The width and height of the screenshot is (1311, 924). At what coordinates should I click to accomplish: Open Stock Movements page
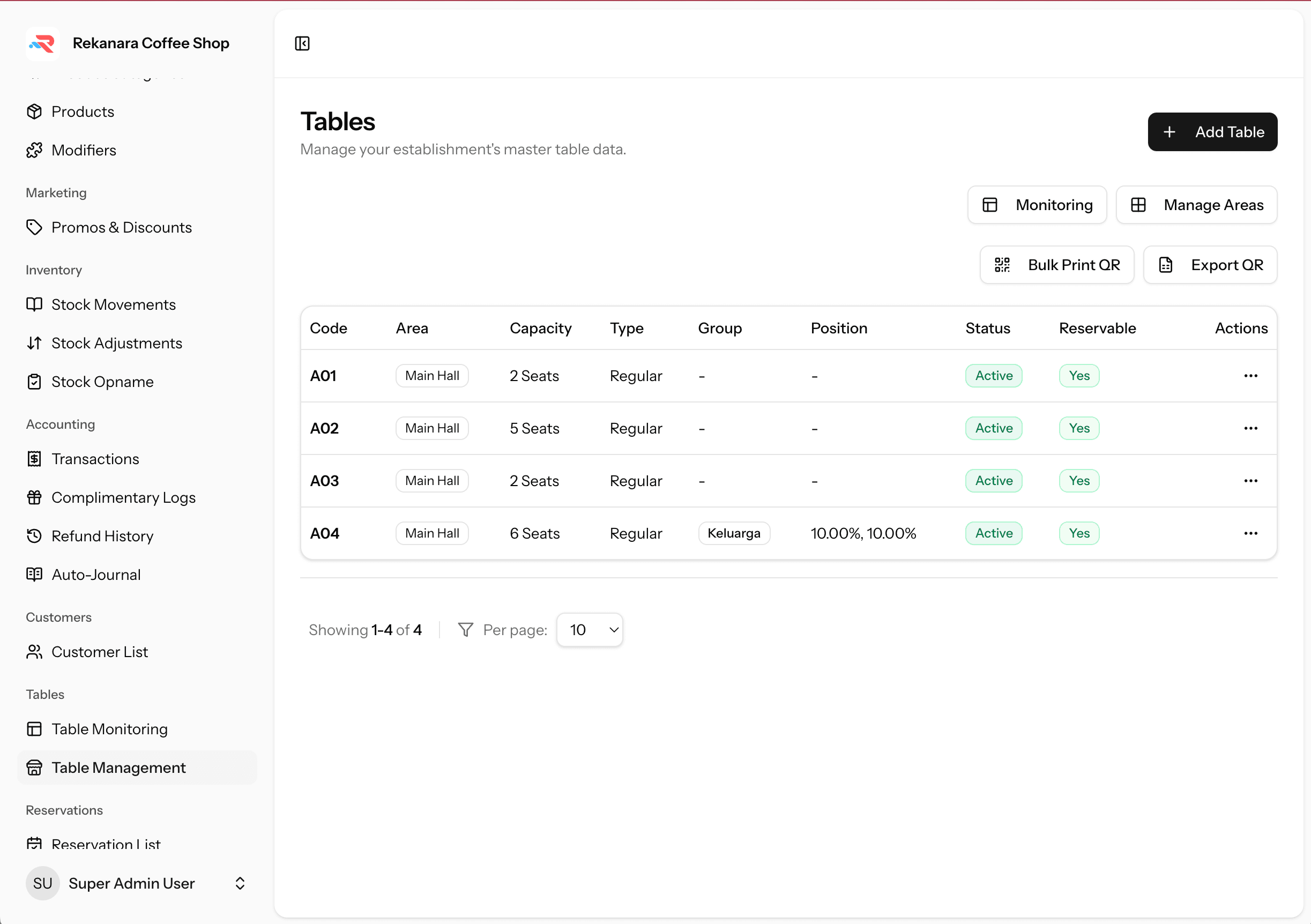coord(137,304)
